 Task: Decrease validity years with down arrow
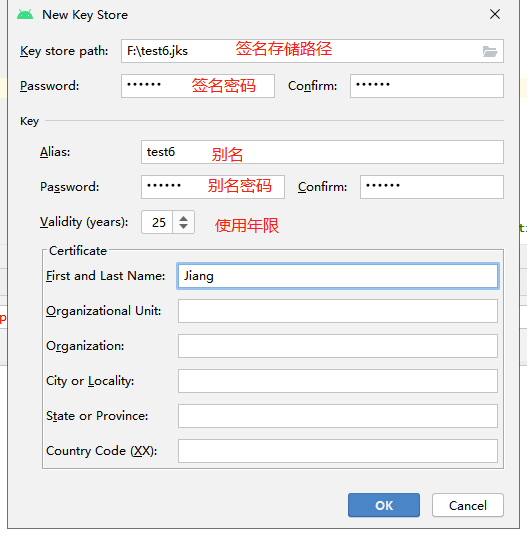(x=184, y=226)
